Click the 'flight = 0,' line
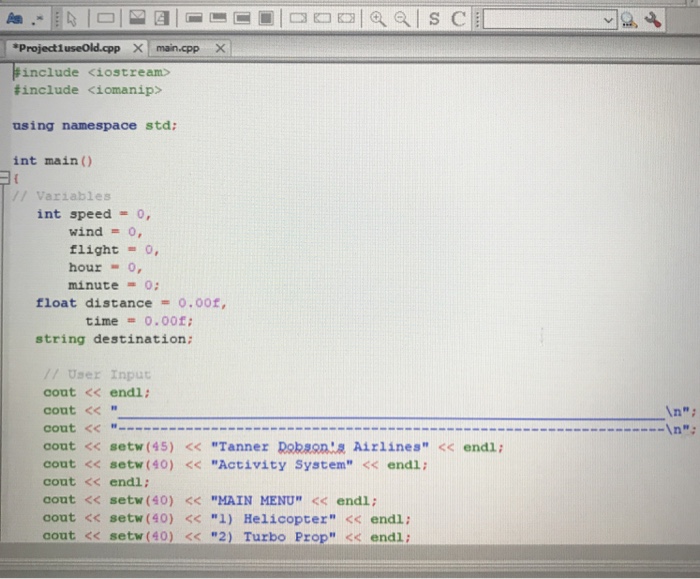 (114, 250)
